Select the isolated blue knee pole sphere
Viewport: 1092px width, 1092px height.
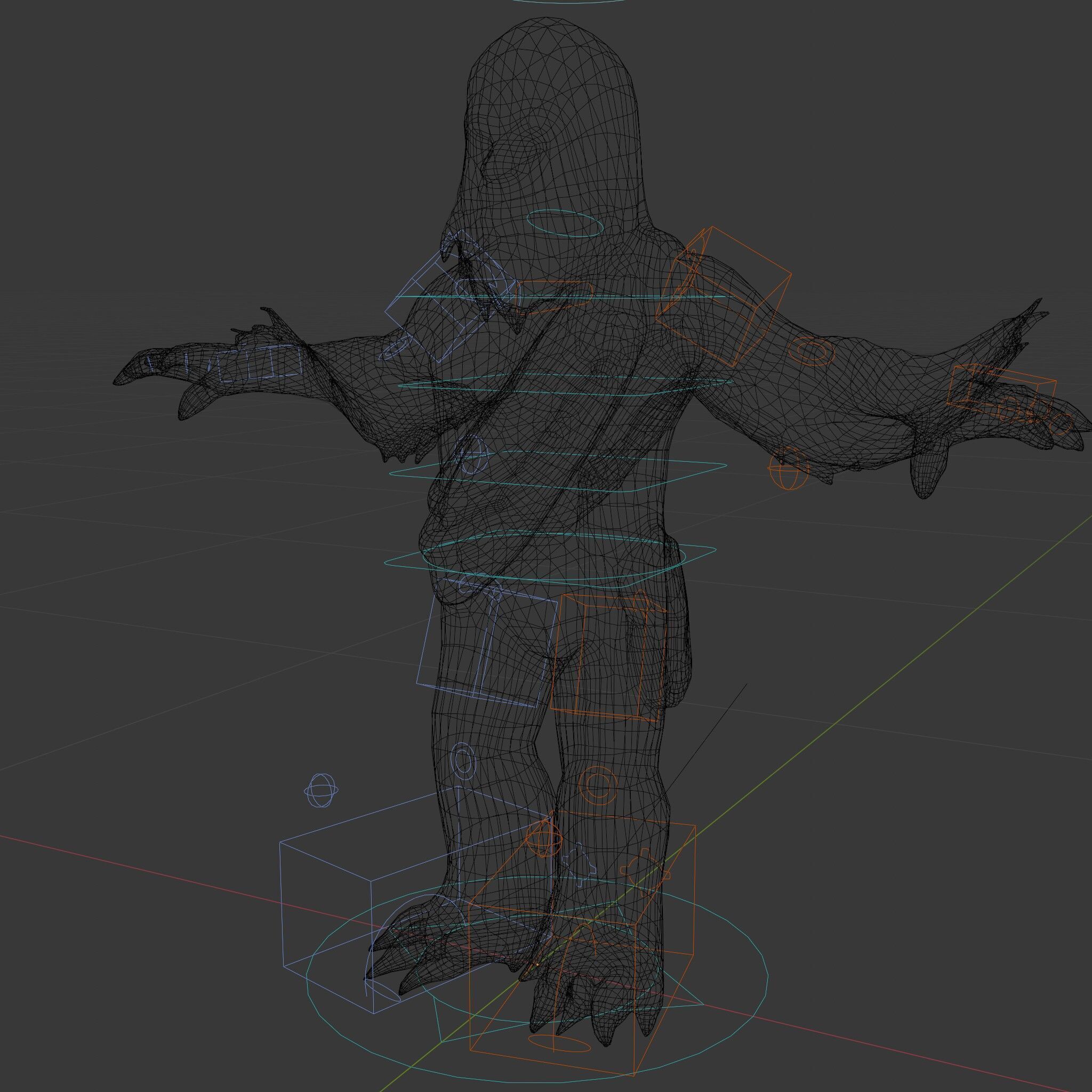(322, 791)
